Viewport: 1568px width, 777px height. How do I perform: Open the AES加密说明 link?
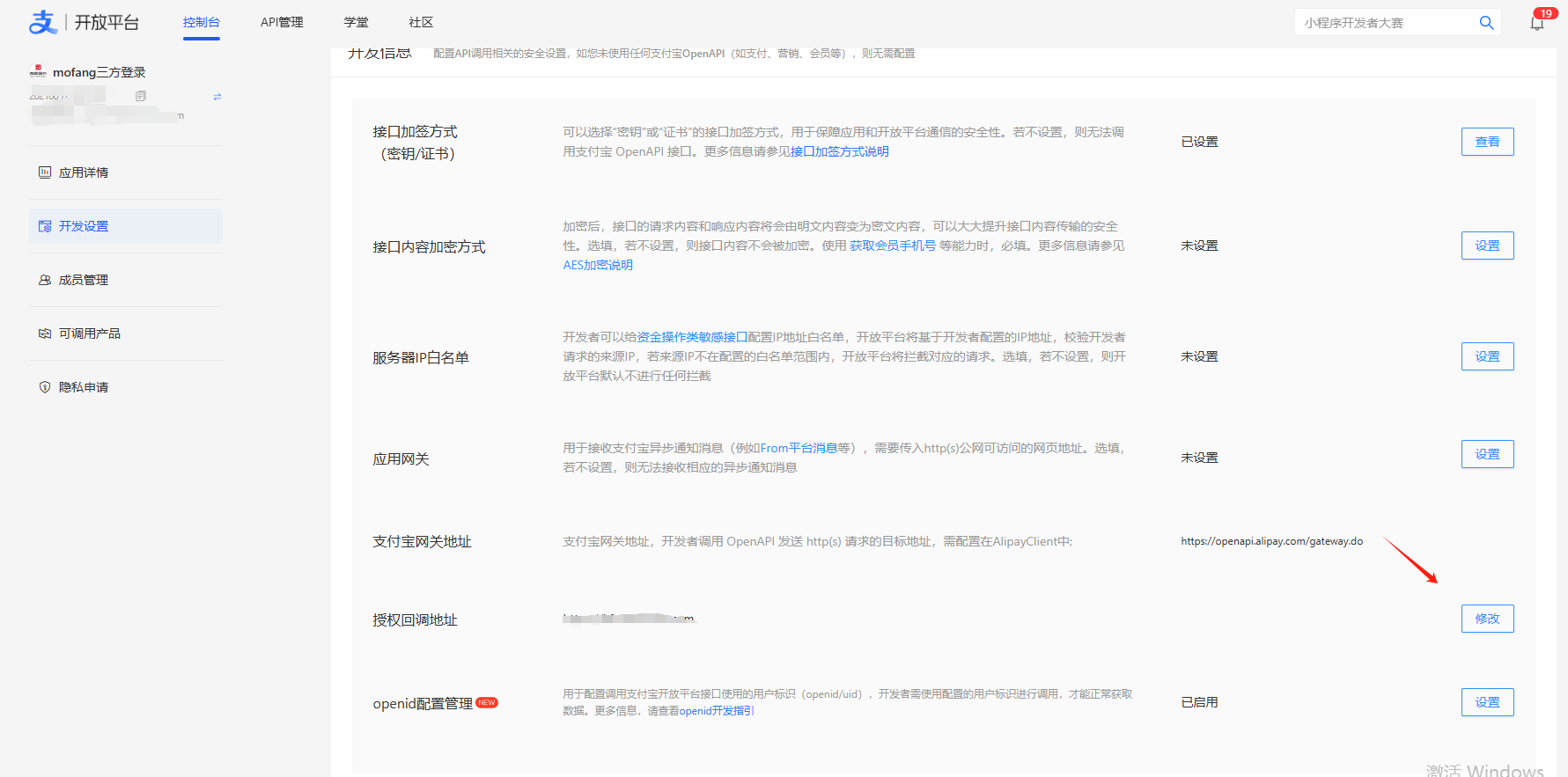click(x=598, y=265)
